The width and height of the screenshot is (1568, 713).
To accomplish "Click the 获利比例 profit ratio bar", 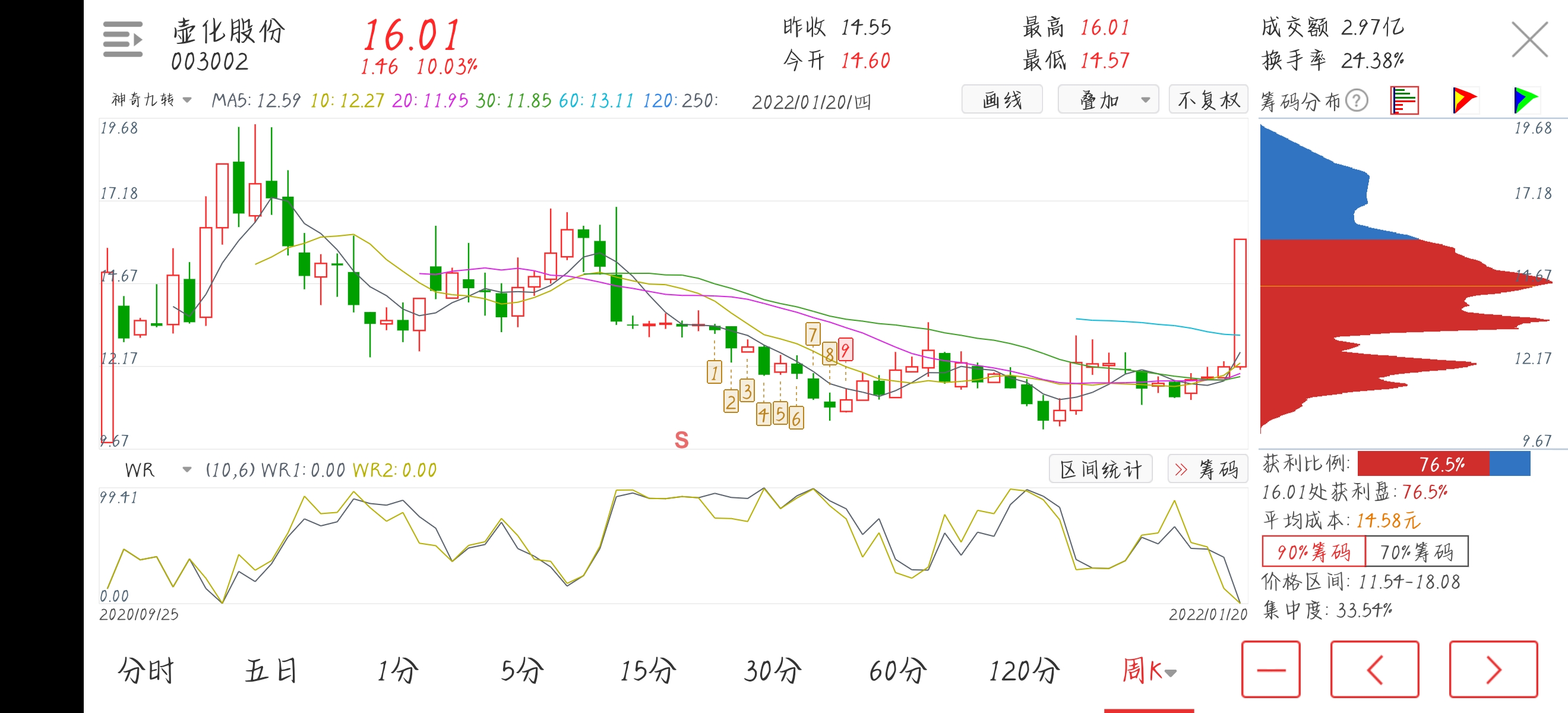I will click(1443, 465).
